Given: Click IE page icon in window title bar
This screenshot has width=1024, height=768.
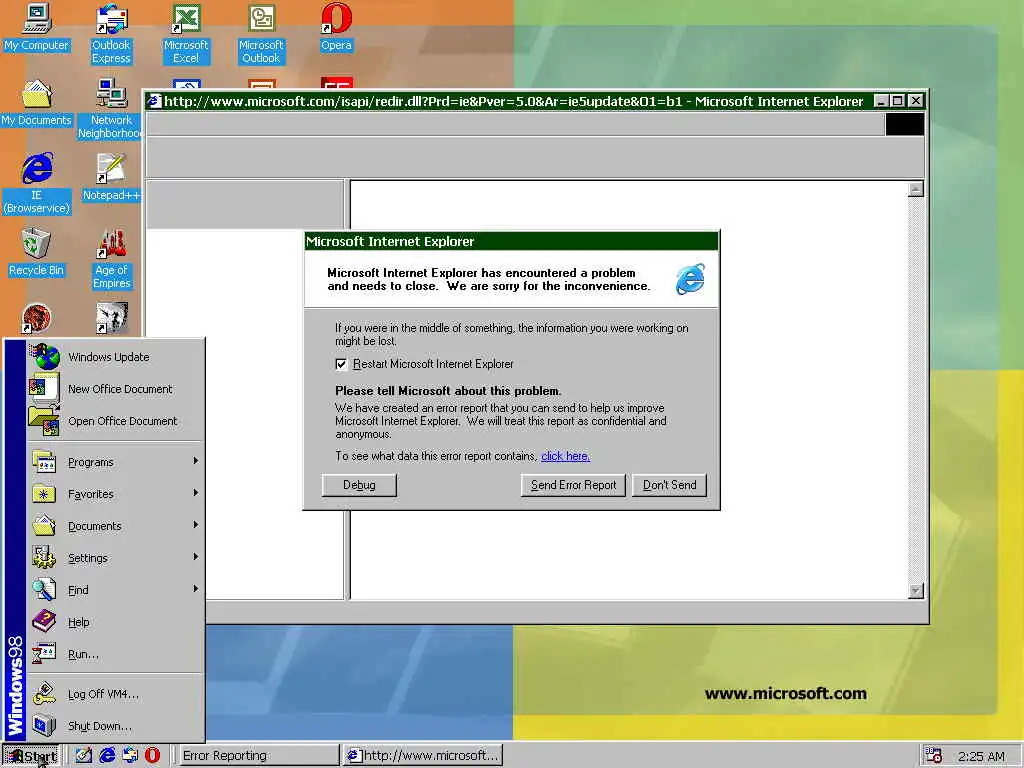Looking at the screenshot, I should 154,101.
